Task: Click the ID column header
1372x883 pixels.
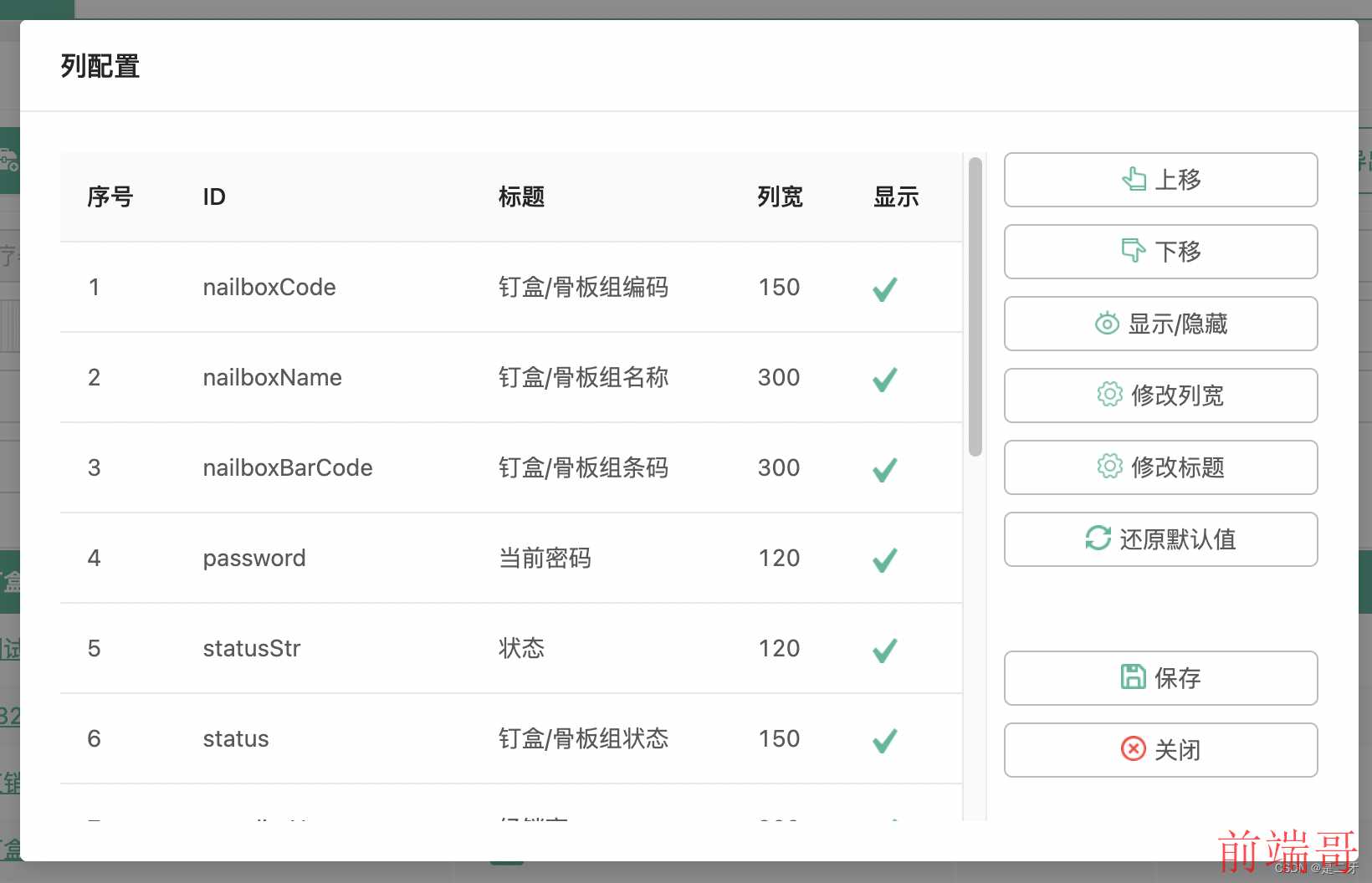Action: [x=214, y=197]
